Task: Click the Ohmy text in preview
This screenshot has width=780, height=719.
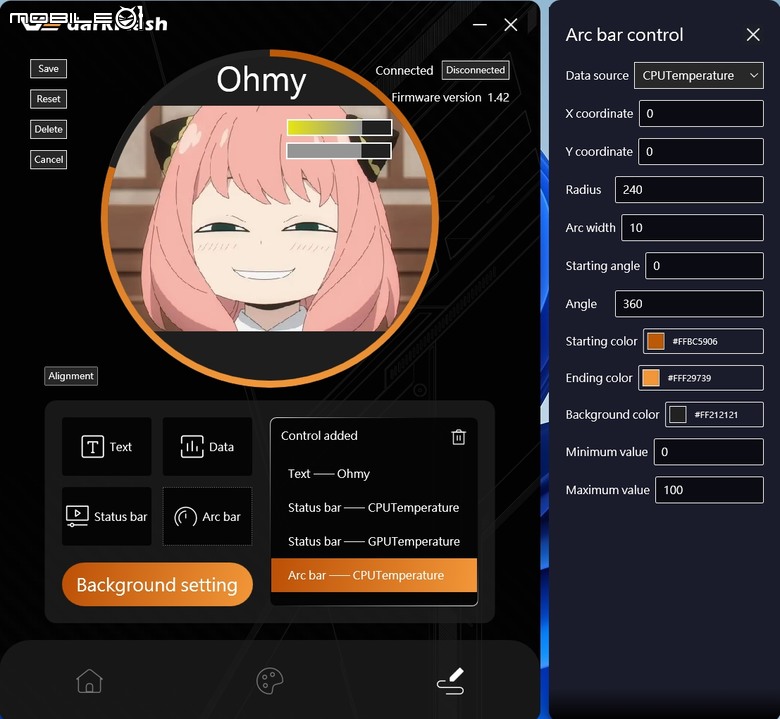Action: point(261,80)
